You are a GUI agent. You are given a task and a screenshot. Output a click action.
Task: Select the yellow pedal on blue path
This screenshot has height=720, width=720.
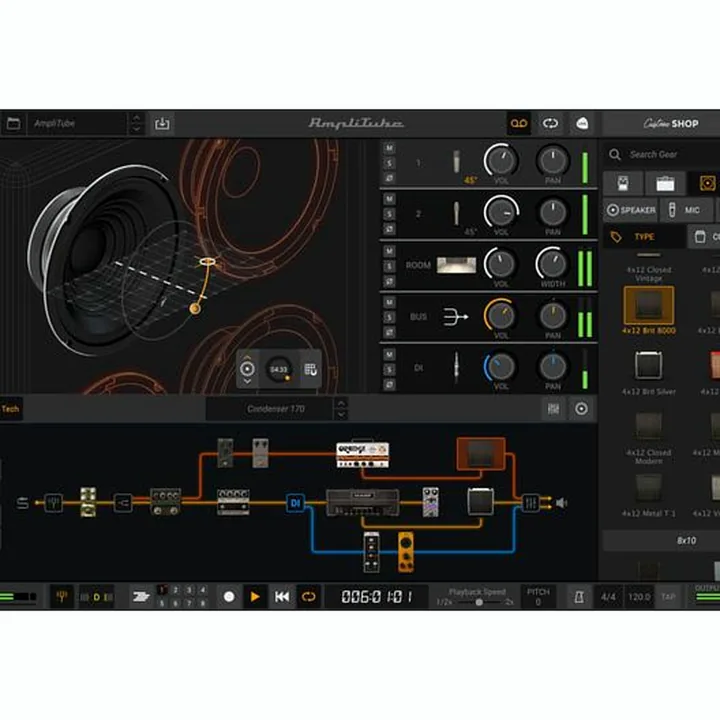point(405,551)
